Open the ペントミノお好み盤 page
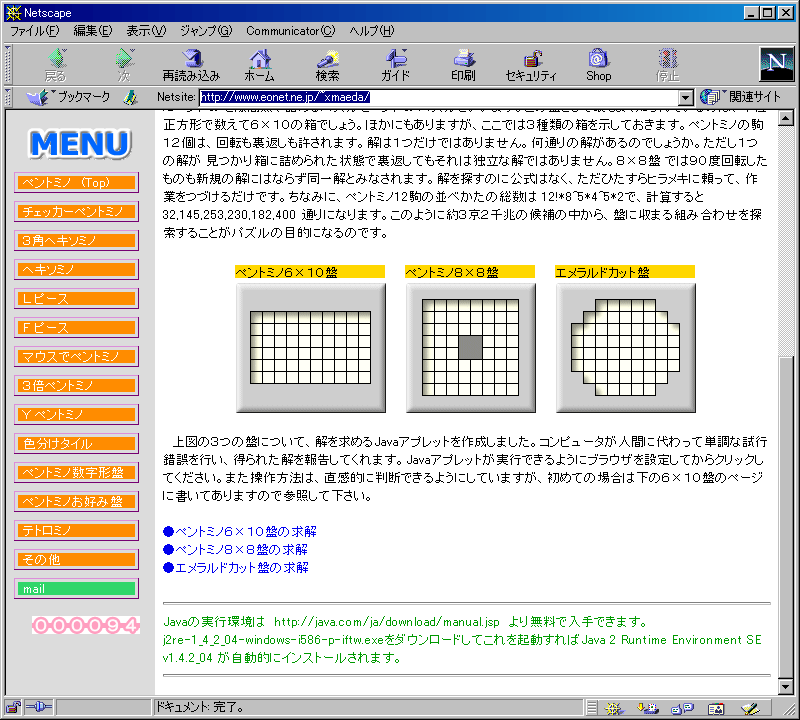 [x=77, y=502]
